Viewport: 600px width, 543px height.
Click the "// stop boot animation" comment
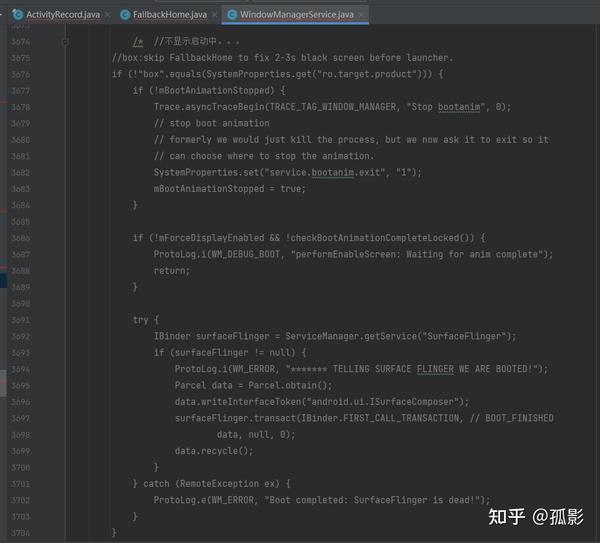pos(212,123)
